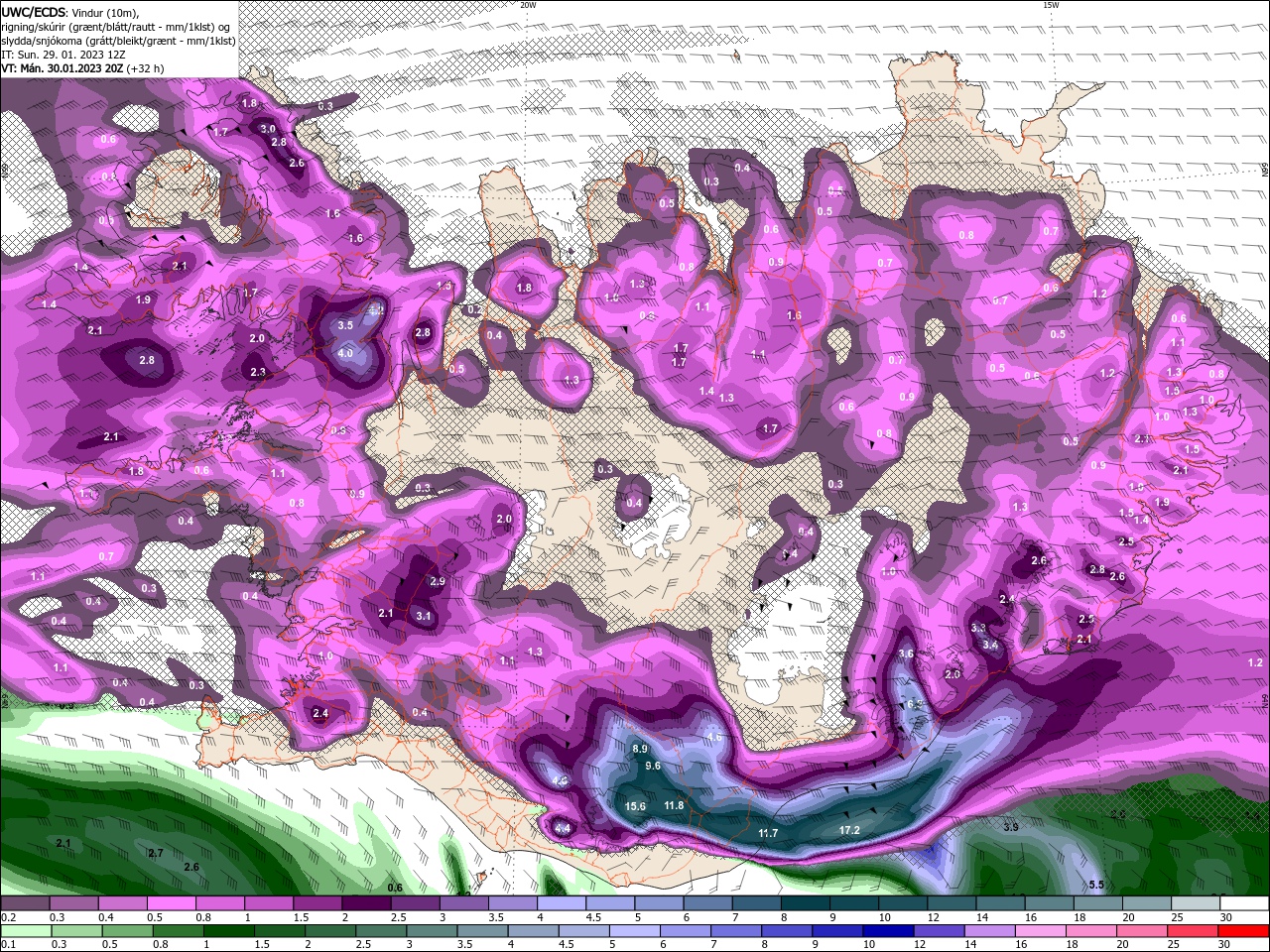This screenshot has width=1270, height=952.
Task: Click the valid time 'VT: Mán. 30.01.2023 20Z (+32 h)'
Action: tap(82, 68)
